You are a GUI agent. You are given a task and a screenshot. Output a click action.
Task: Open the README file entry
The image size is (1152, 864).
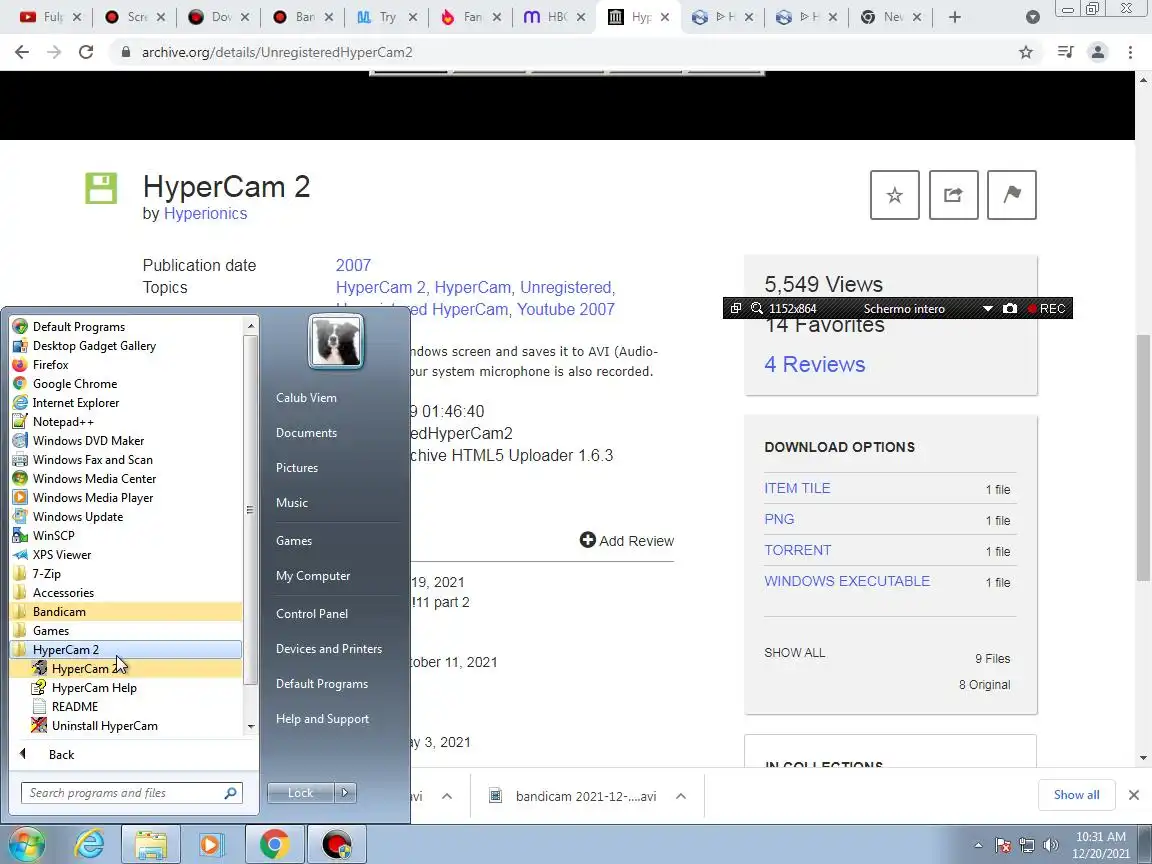(x=74, y=707)
